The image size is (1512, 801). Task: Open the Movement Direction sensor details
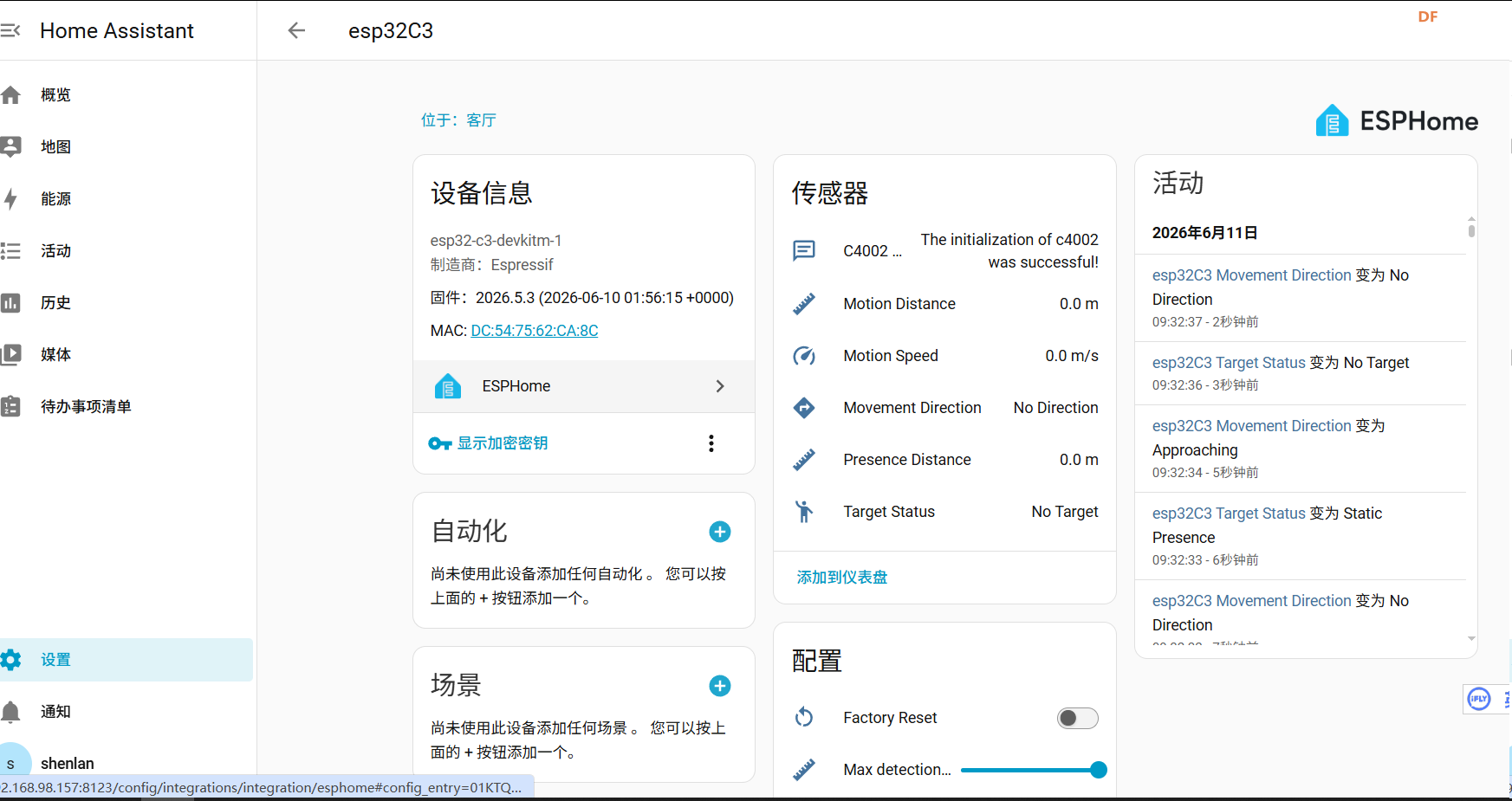point(944,408)
